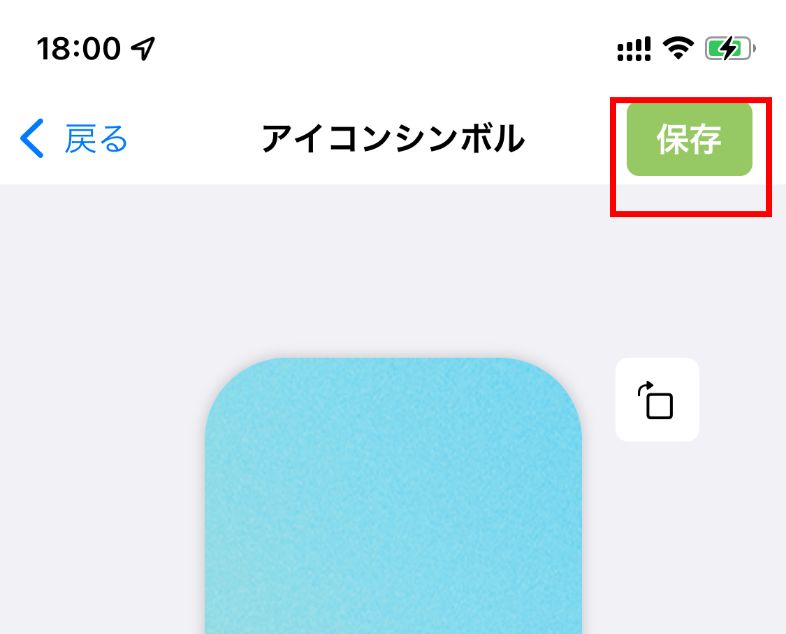
Task: Save the icon with the green 保存 button
Action: pyautogui.click(x=689, y=139)
